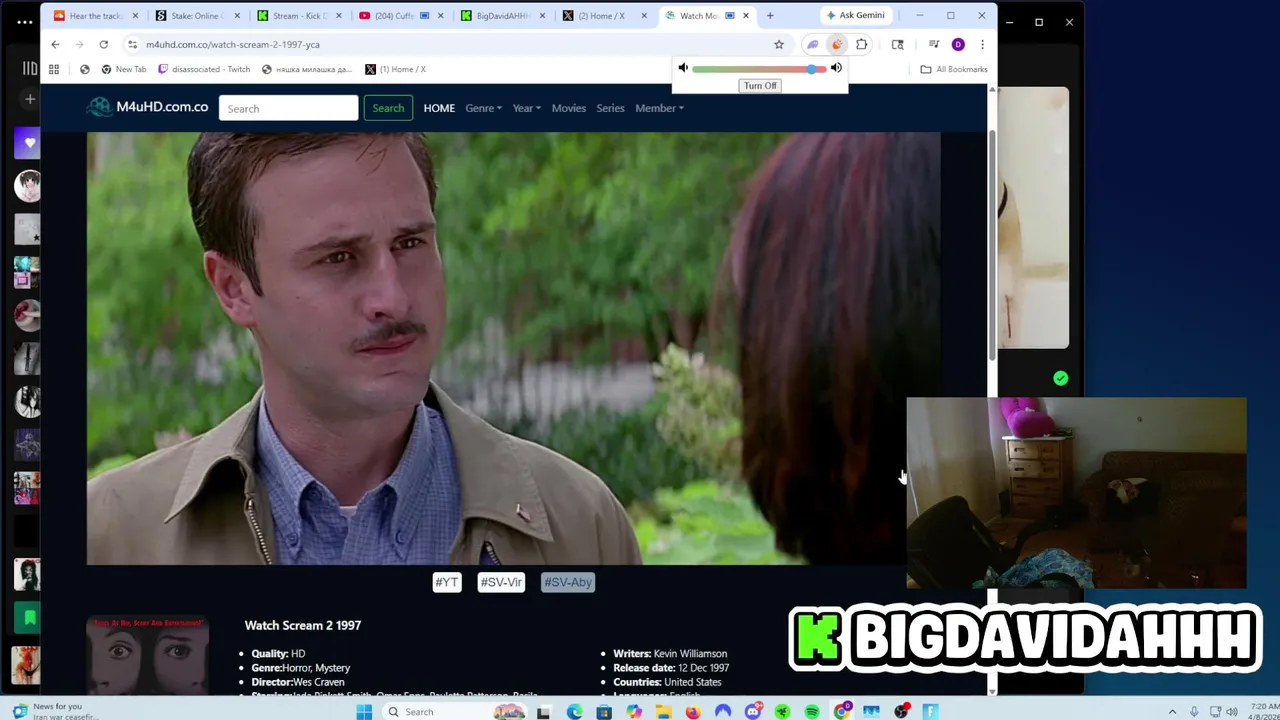This screenshot has height=720, width=1280.
Task: Open the News for you widget
Action: click(x=58, y=711)
